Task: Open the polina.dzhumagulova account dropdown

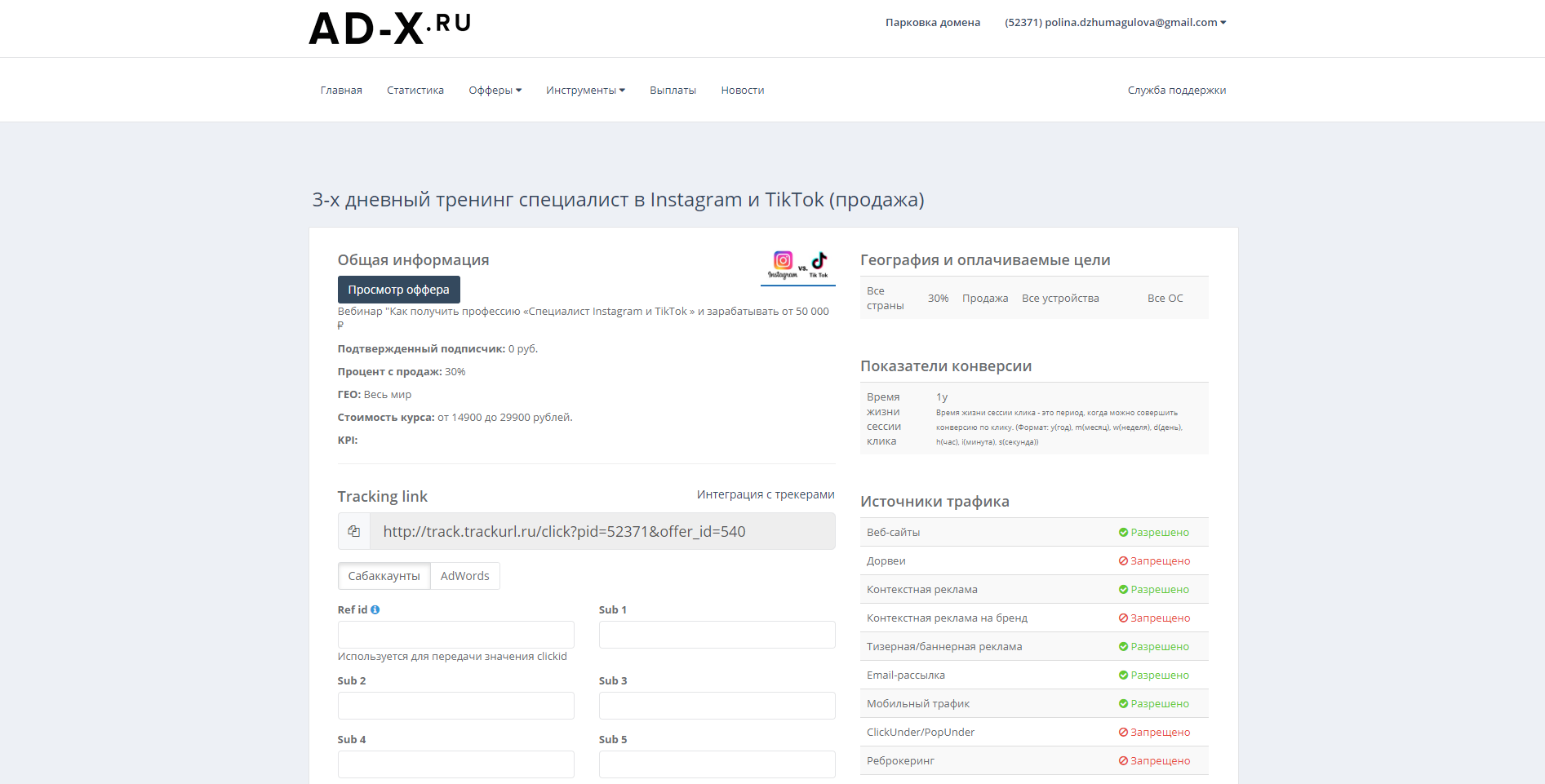Action: [x=1115, y=22]
